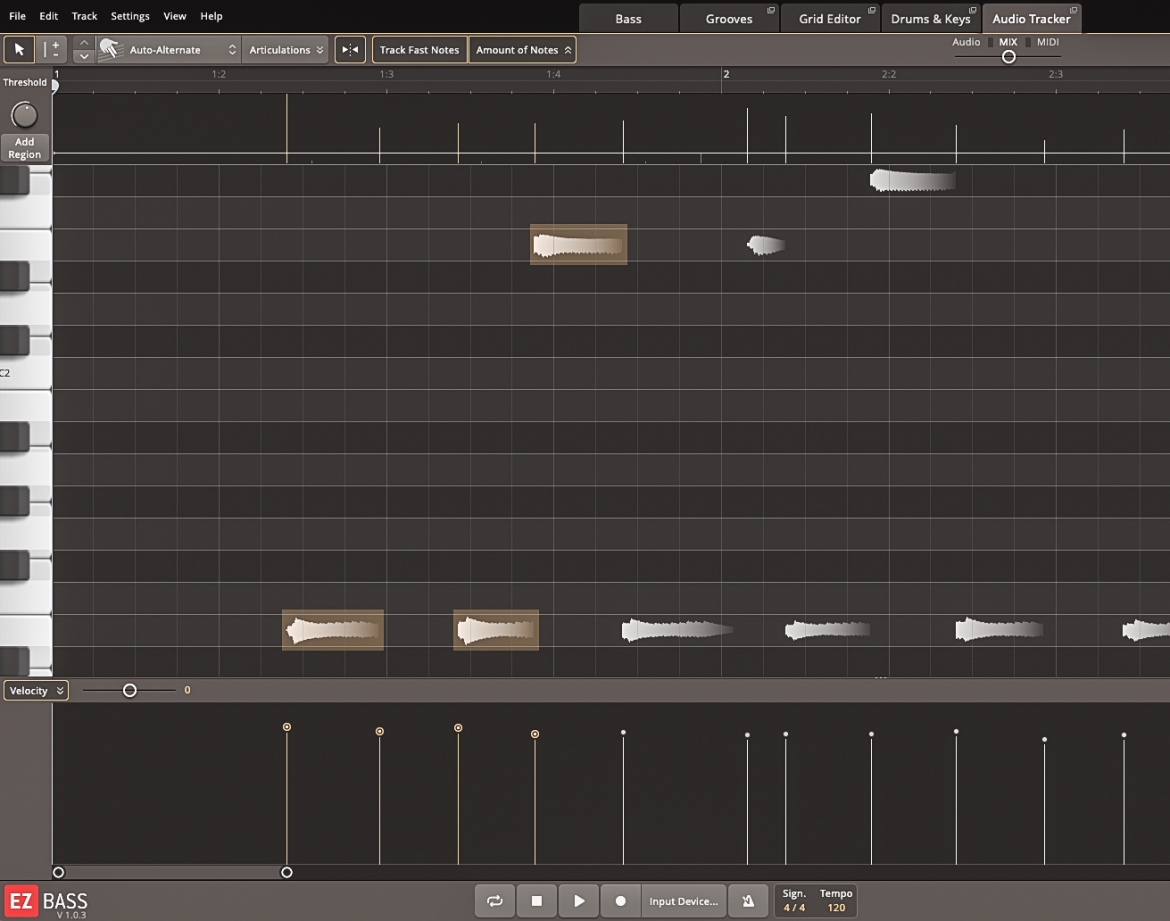
Task: Detach Grooves tab into separate window
Action: click(771, 10)
